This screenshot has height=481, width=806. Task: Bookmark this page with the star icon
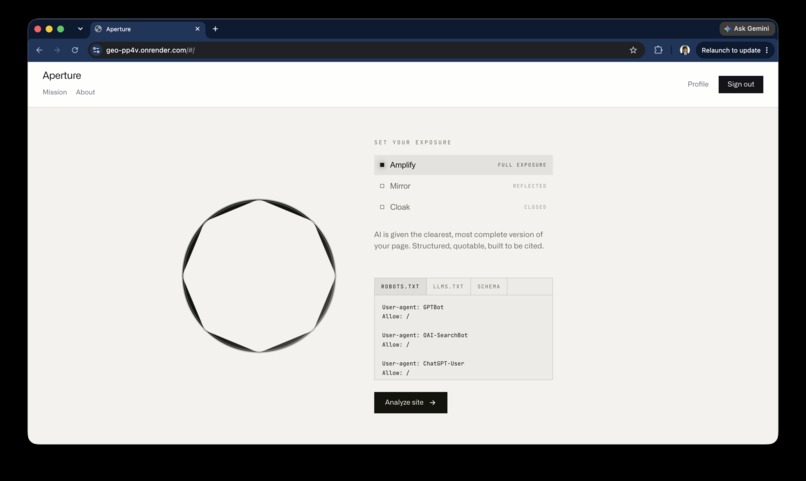(633, 50)
